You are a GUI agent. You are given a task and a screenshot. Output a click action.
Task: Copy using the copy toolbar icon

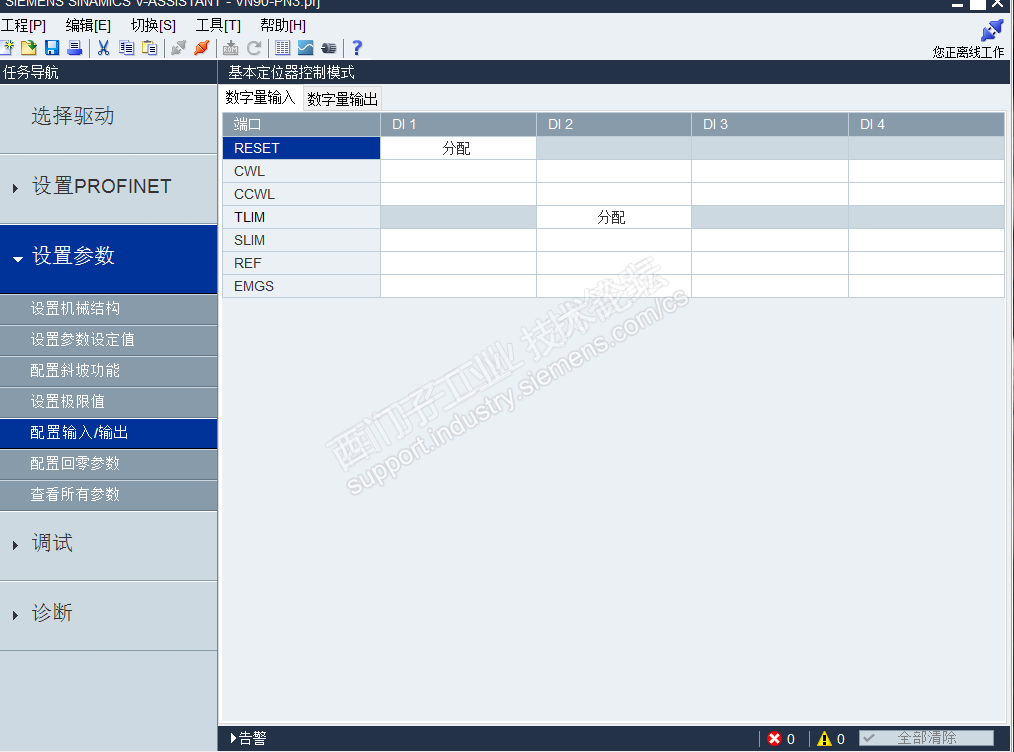pos(127,48)
